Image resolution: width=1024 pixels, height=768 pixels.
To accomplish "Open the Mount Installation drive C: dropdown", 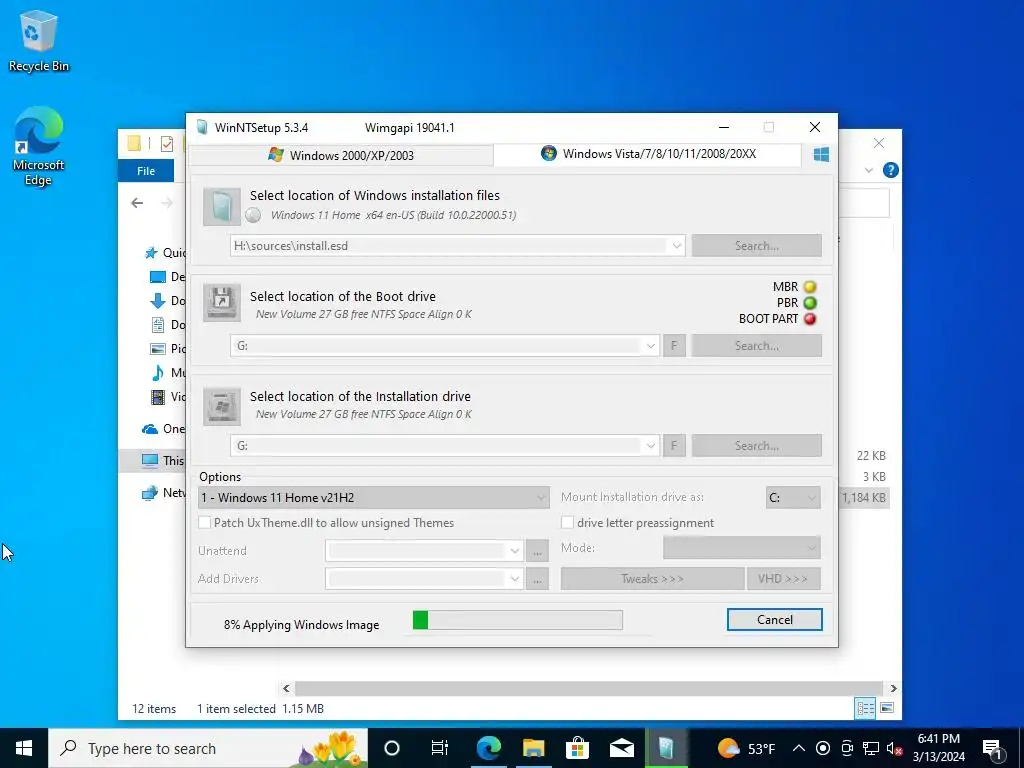I will click(793, 498).
